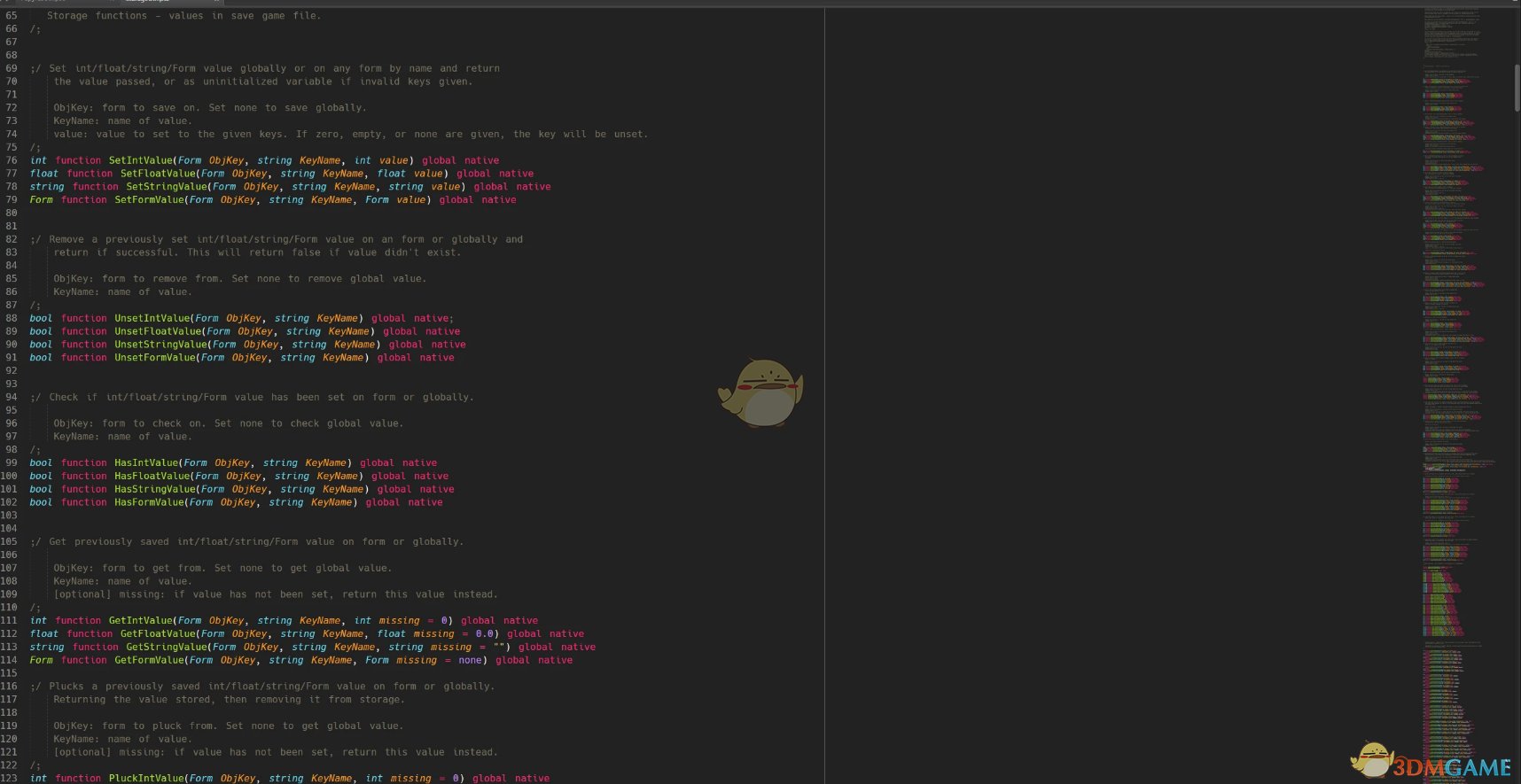Click the GetStringValue function name
This screenshot has height=784, width=1521.
pyautogui.click(x=167, y=647)
